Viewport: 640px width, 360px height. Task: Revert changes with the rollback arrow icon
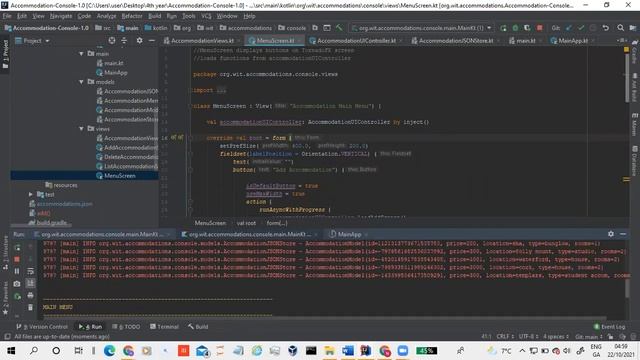tap(606, 28)
